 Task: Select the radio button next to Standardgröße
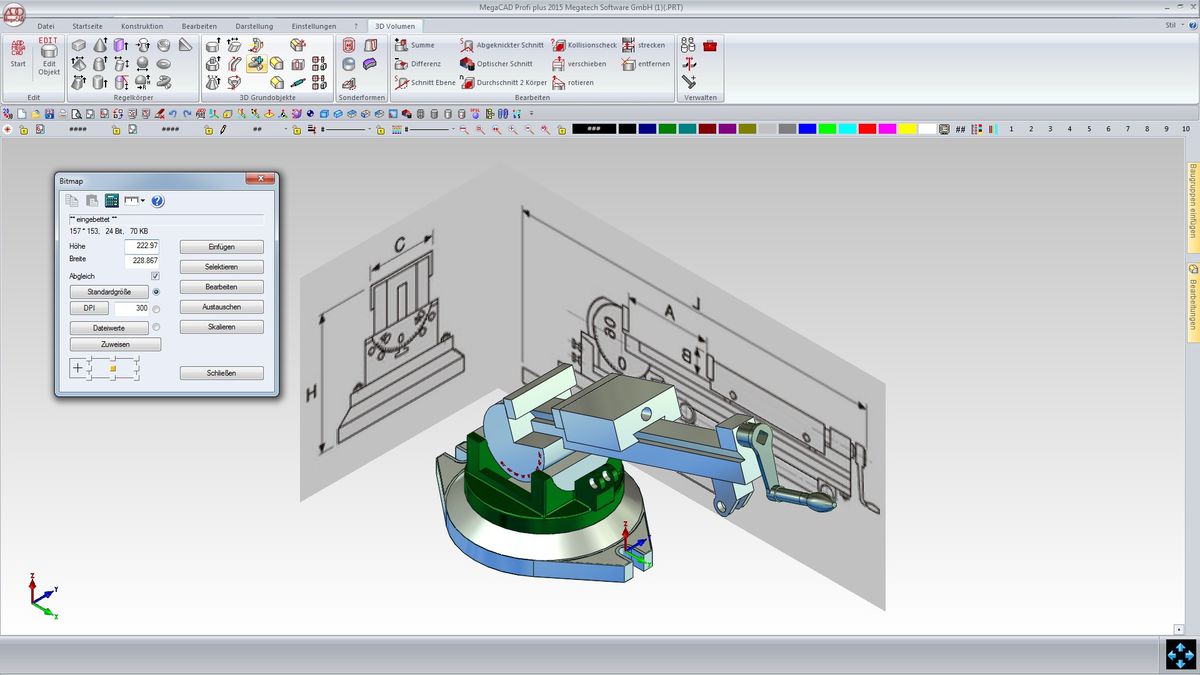click(x=156, y=291)
